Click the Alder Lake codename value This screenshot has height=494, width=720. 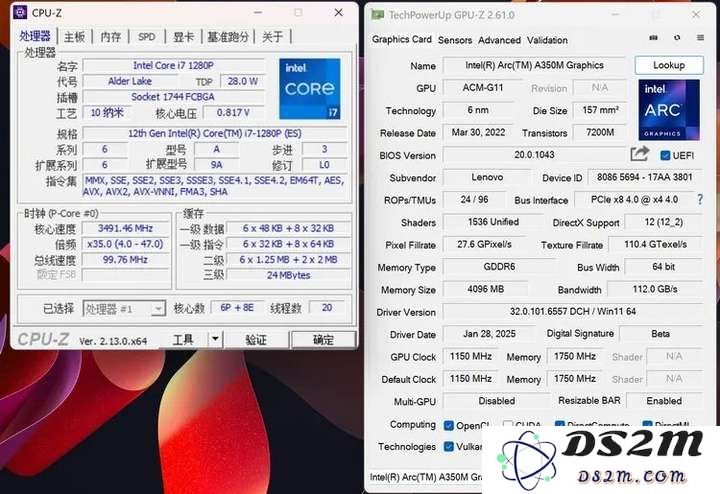130,81
